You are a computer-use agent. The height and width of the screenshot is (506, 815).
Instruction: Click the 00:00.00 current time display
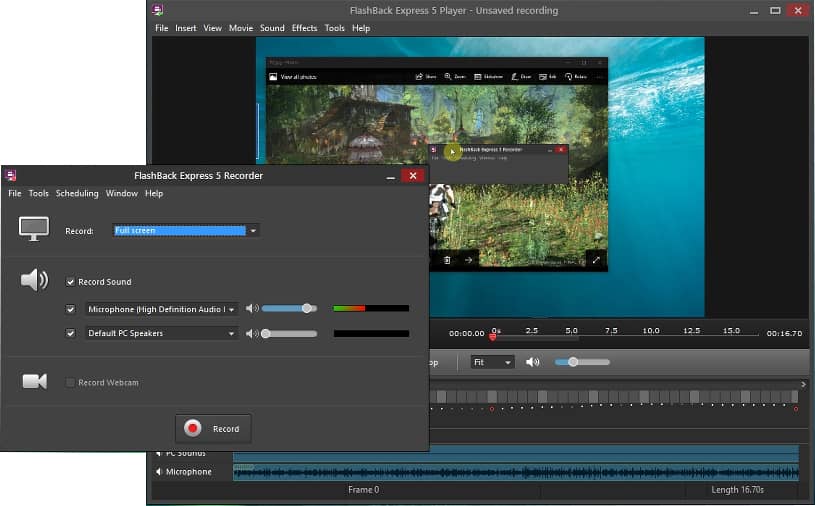click(x=467, y=334)
